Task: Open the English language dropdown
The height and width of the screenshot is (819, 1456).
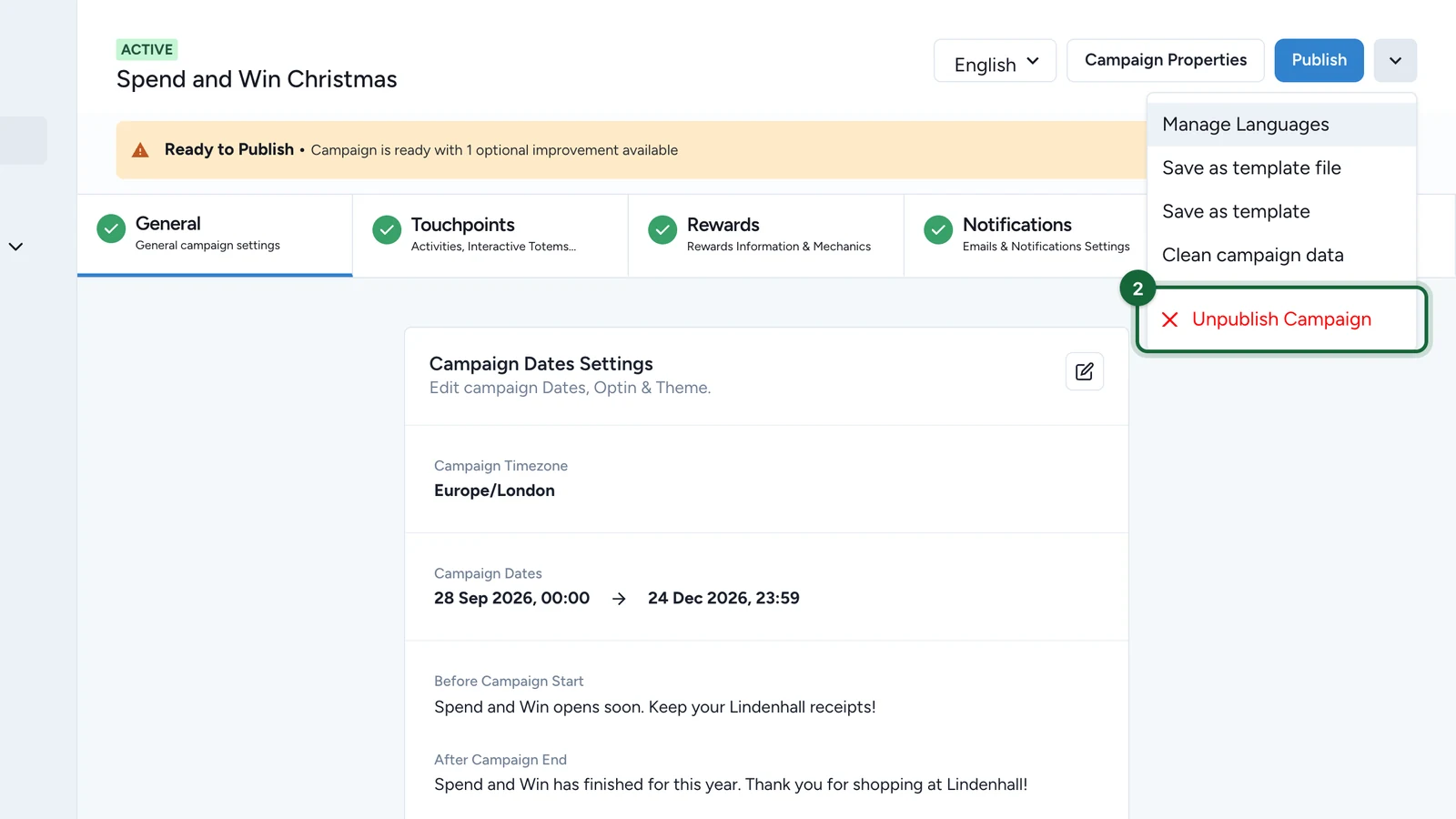Action: (x=995, y=61)
